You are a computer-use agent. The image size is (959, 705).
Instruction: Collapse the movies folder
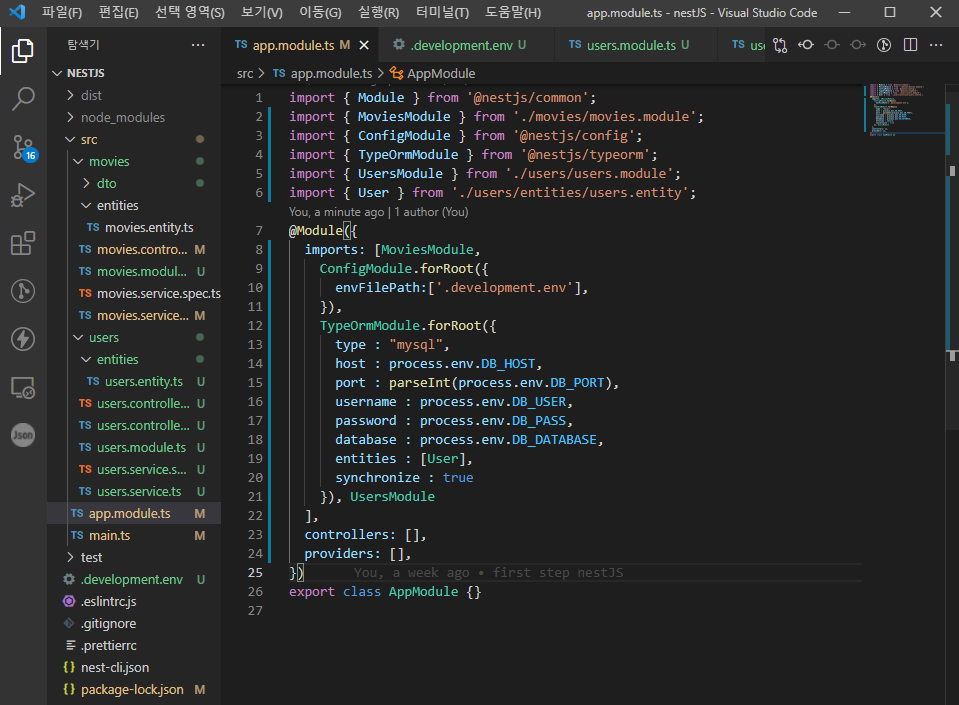click(x=134, y=161)
